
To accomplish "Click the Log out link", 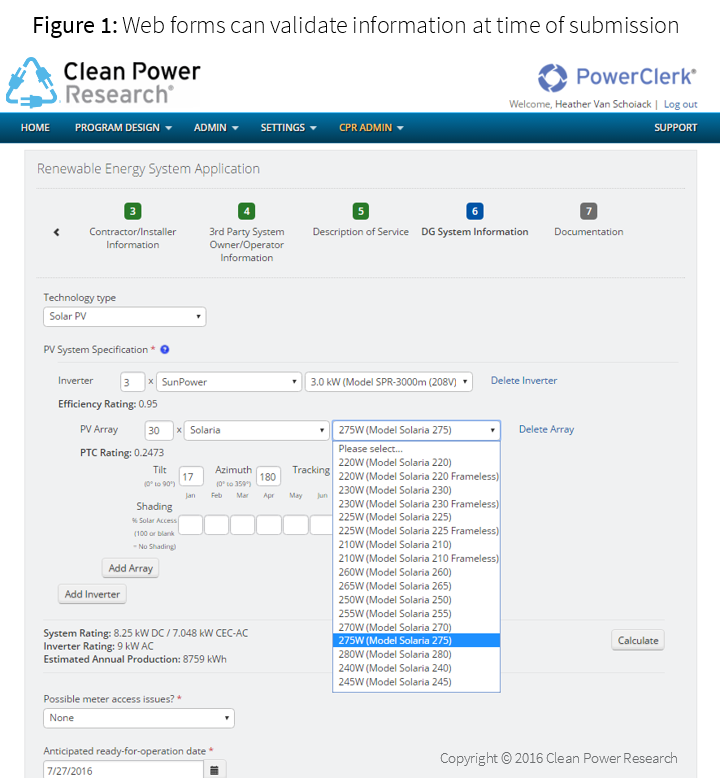I will (680, 104).
